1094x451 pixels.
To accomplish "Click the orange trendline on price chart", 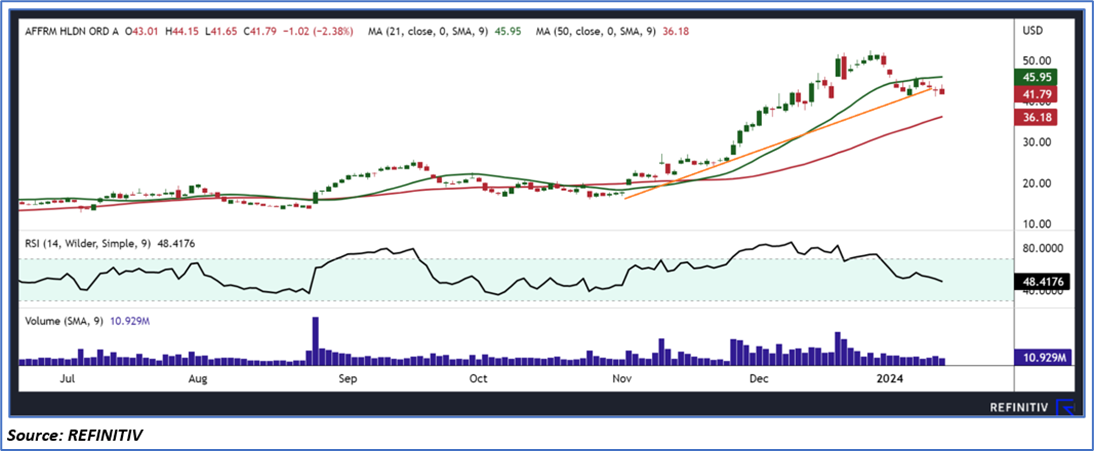I will (779, 143).
